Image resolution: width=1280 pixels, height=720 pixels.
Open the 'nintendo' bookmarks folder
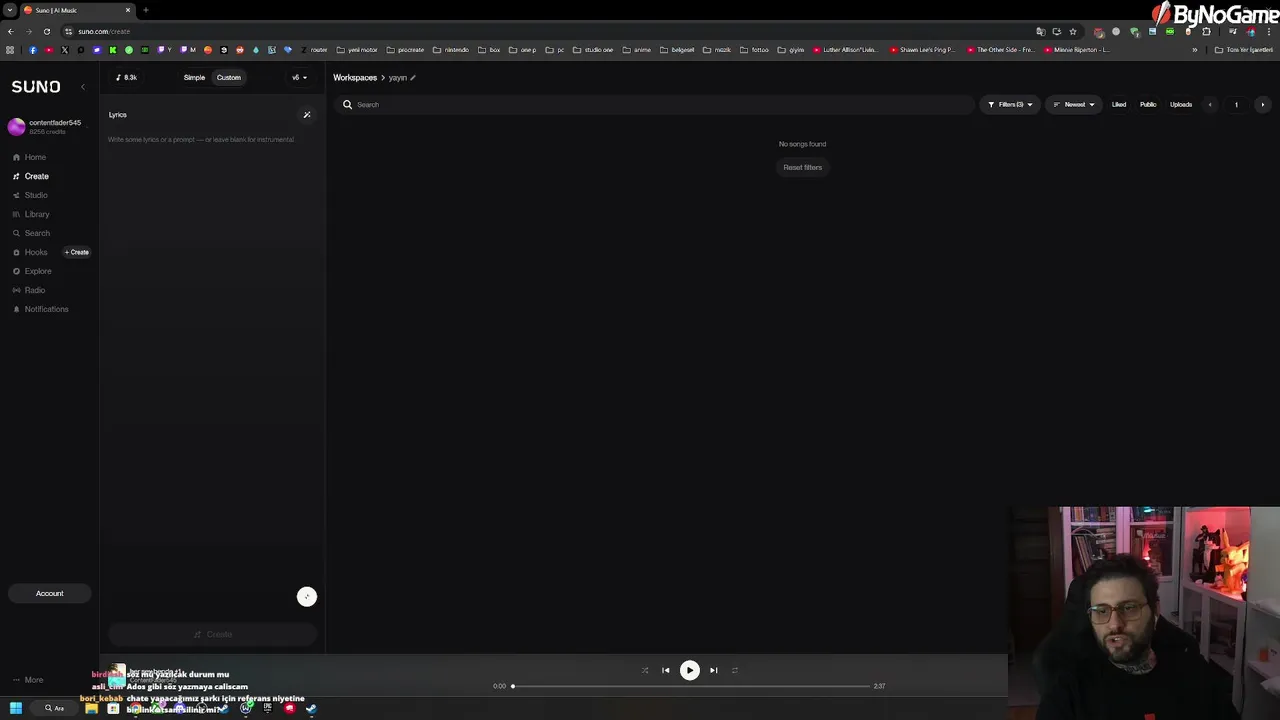coord(451,50)
